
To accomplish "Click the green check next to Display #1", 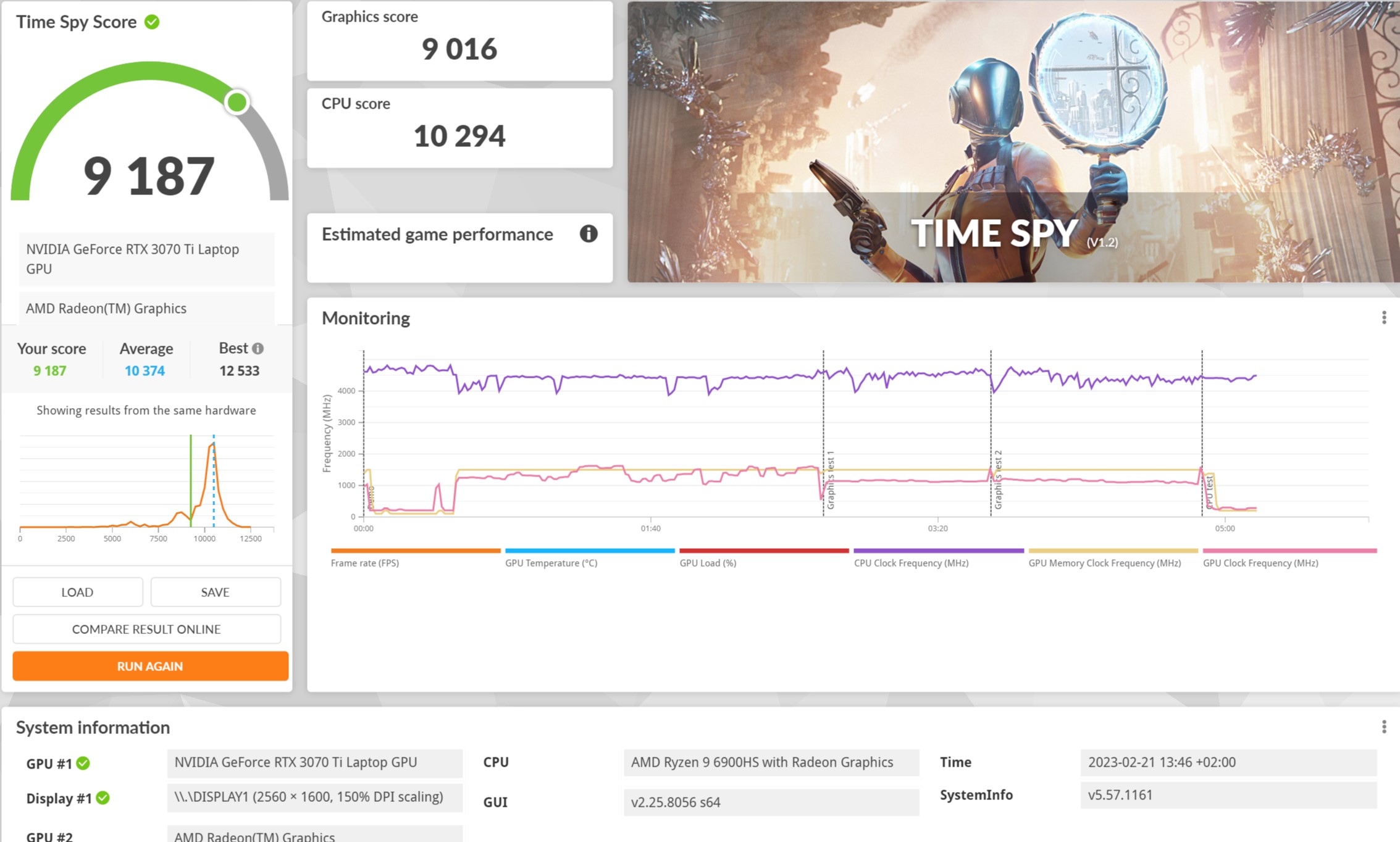I will point(103,798).
